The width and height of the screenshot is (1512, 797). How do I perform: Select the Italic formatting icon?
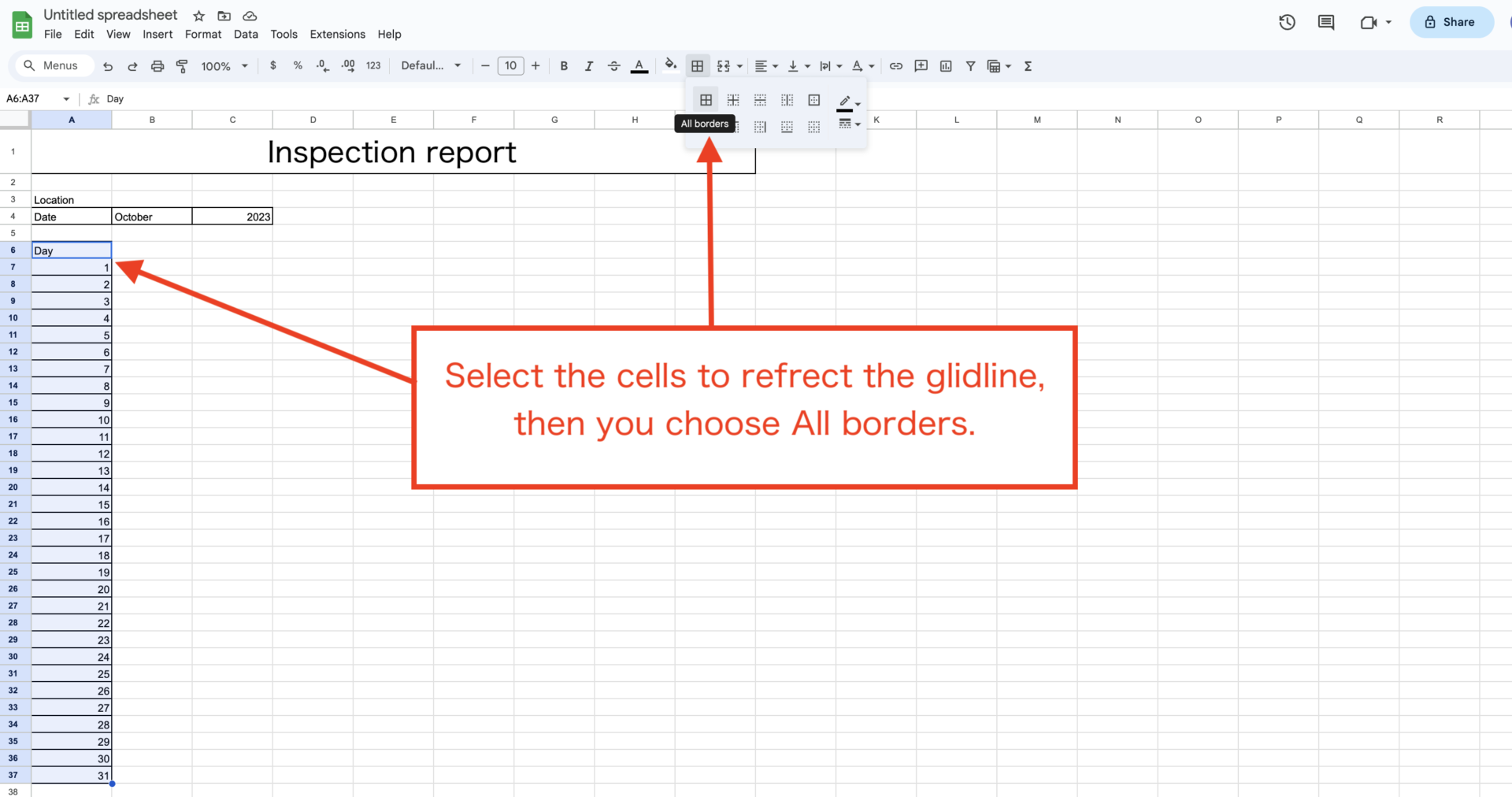click(x=588, y=66)
